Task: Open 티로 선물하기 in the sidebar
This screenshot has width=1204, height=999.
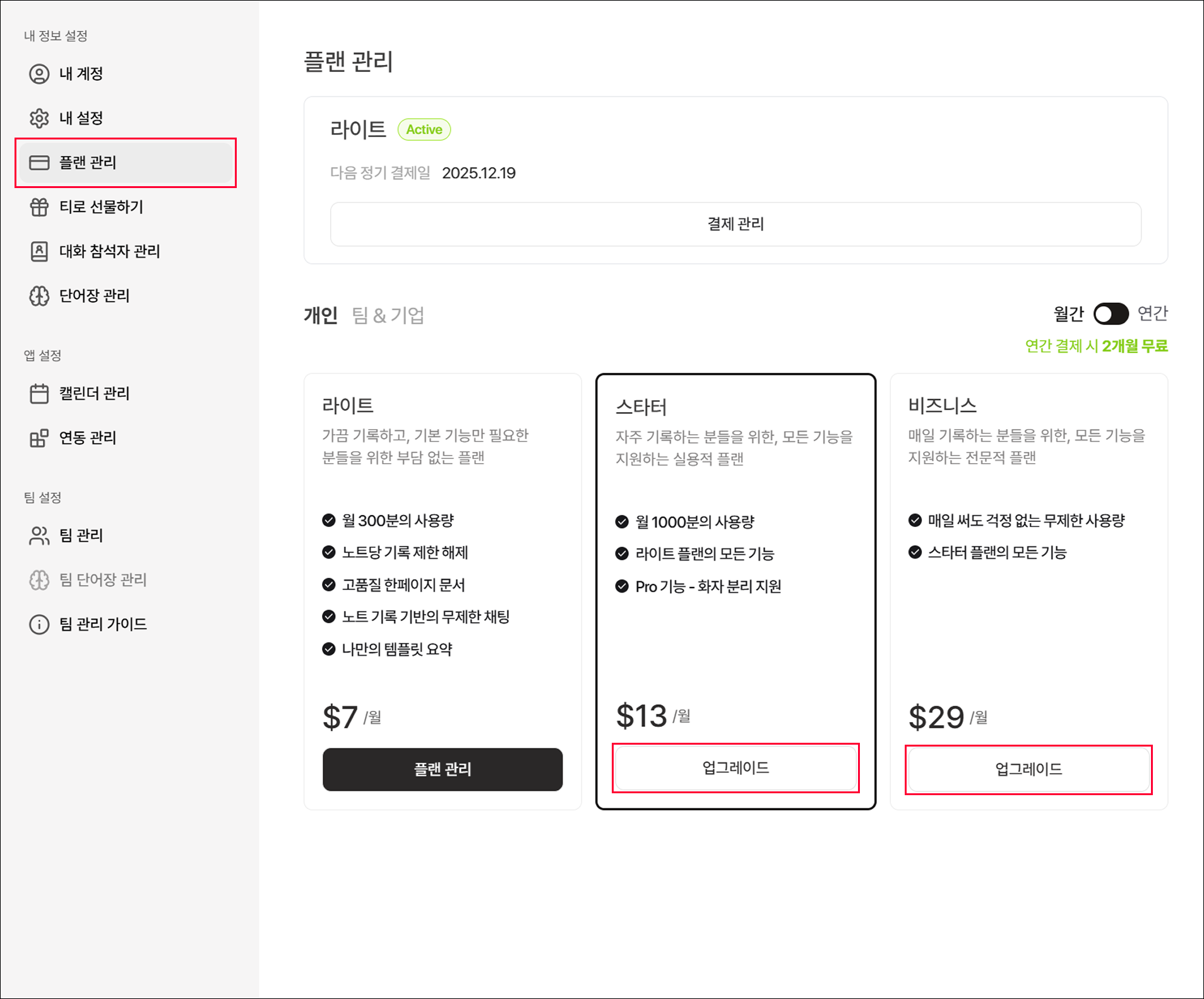Action: [x=101, y=207]
